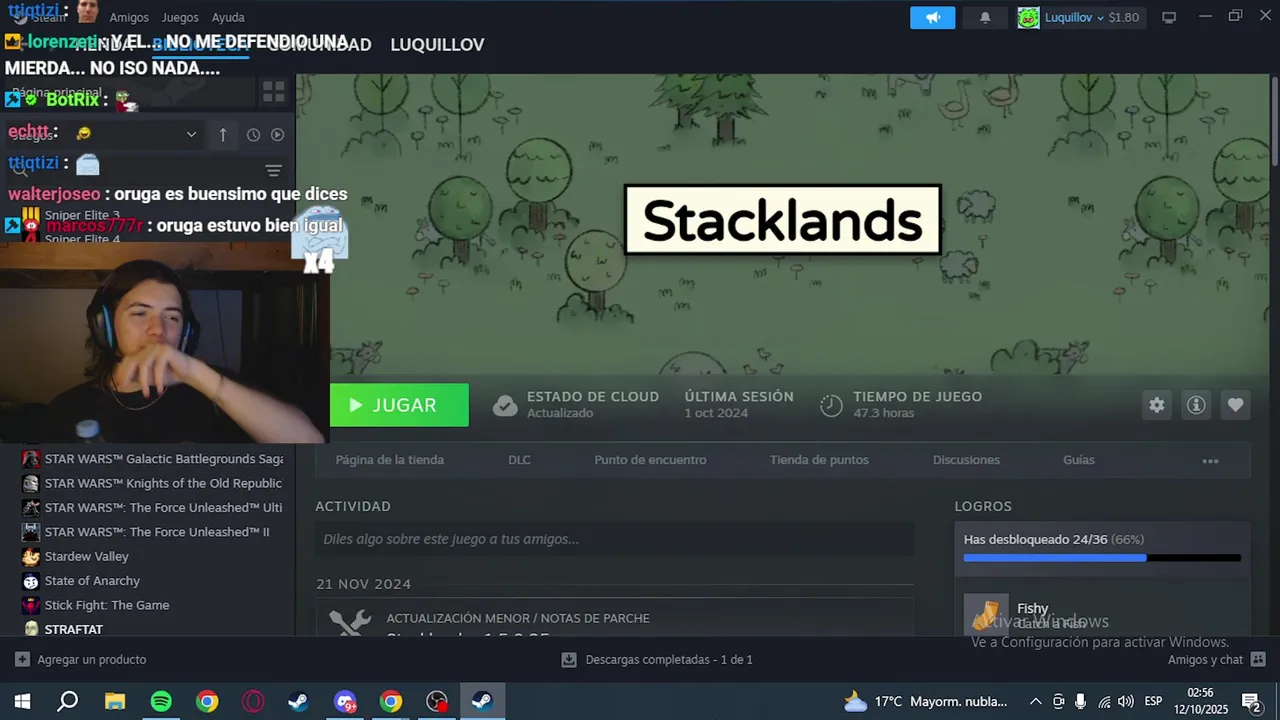The image size is (1280, 720).
Task: Toggle the recent activity clock sort
Action: coord(253,134)
